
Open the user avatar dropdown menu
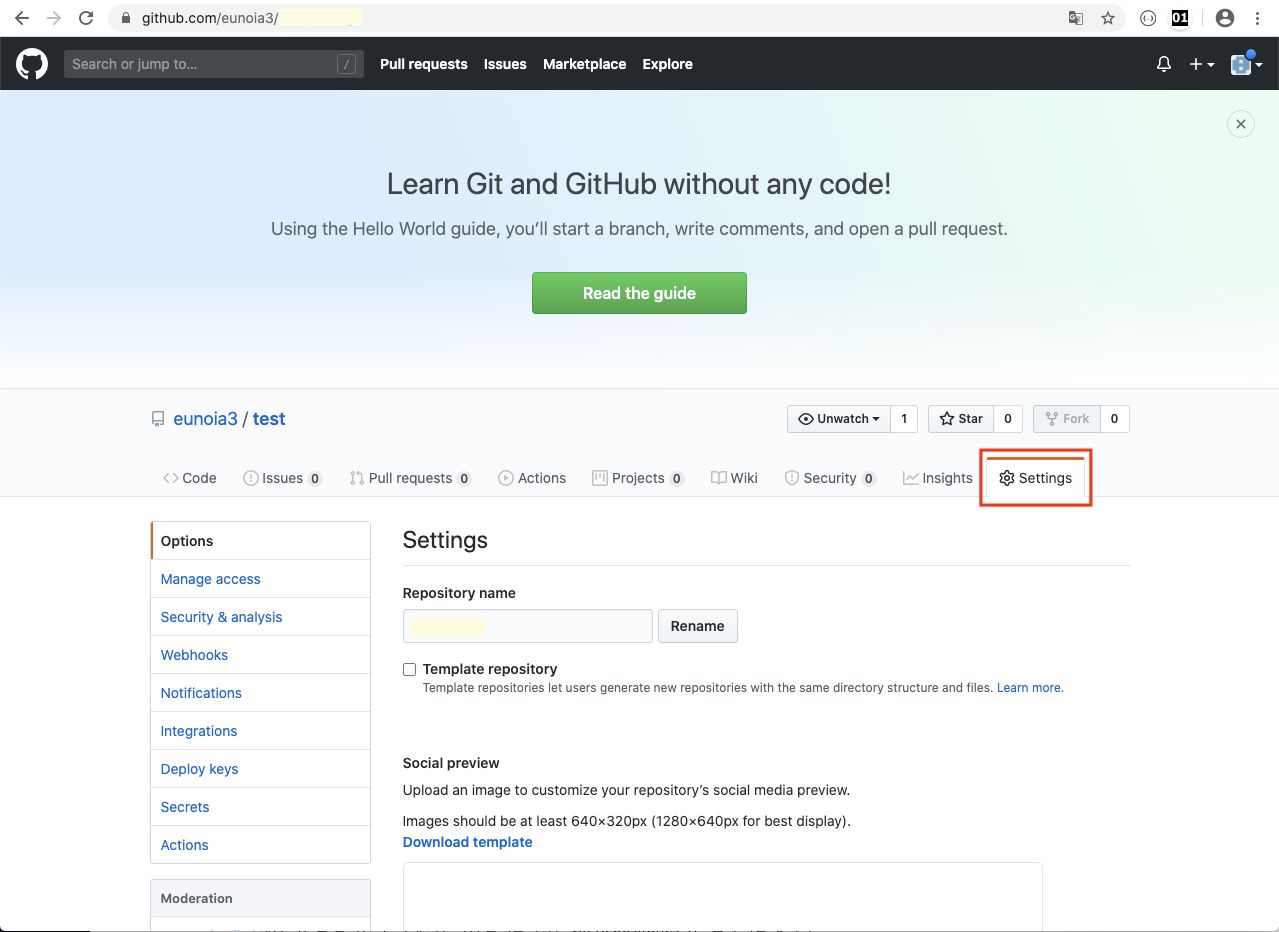click(1246, 64)
